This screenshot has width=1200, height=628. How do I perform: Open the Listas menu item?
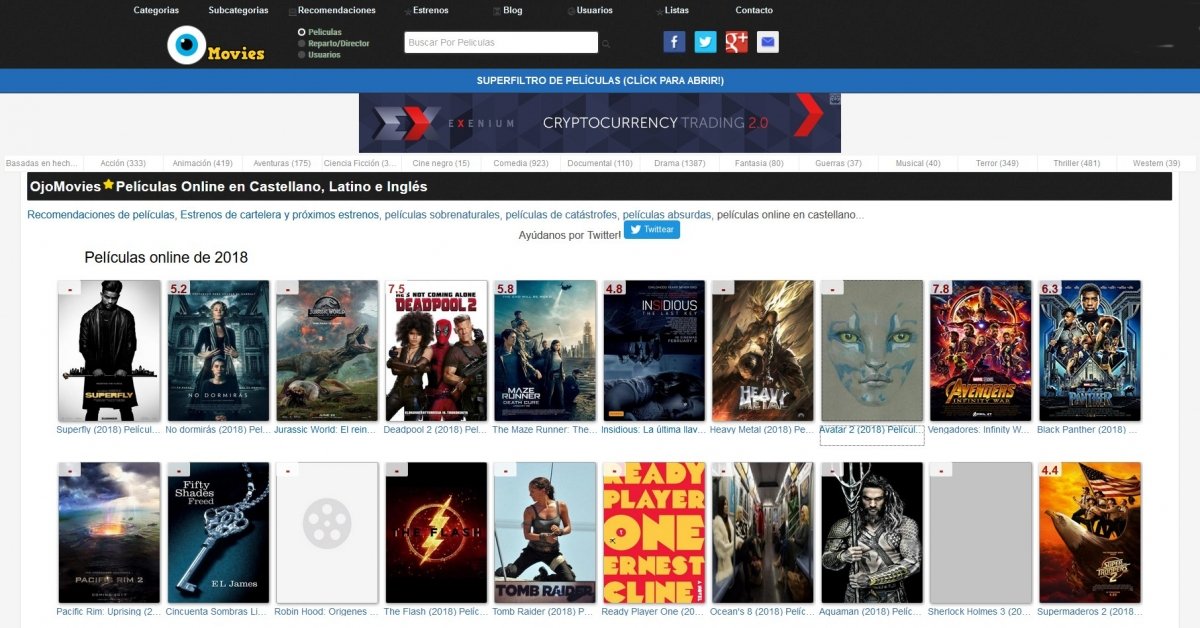(x=676, y=10)
